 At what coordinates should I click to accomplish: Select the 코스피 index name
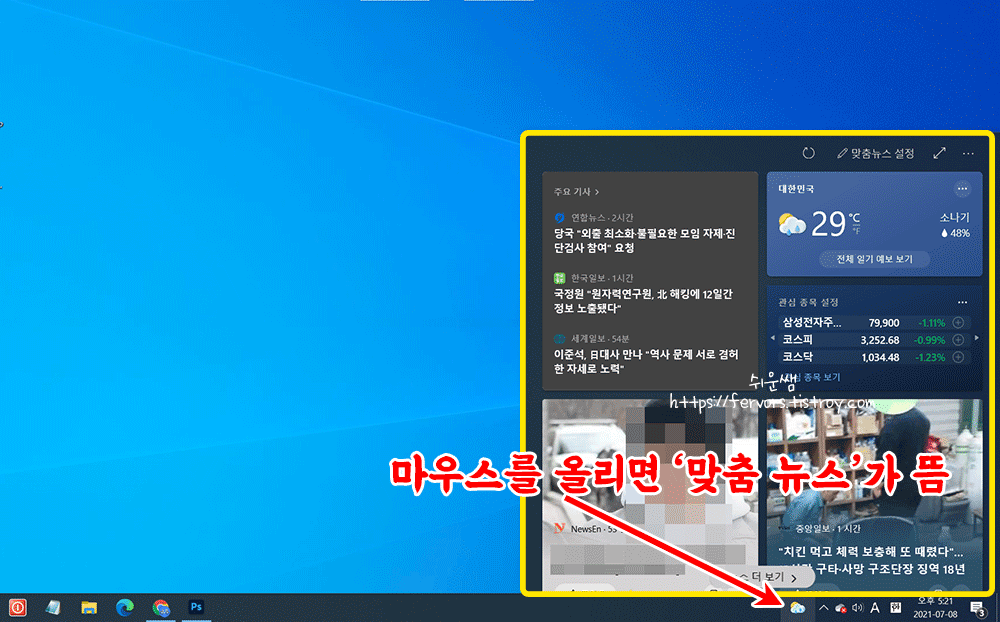click(797, 340)
